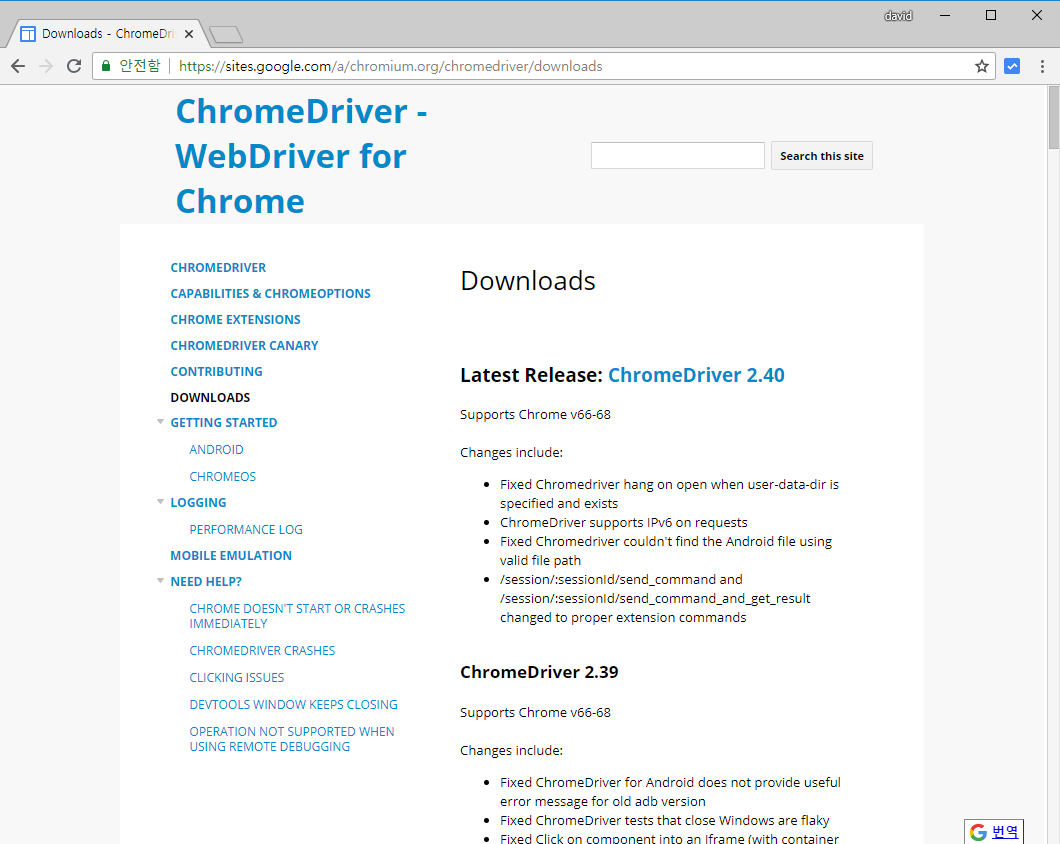Image resolution: width=1060 pixels, height=844 pixels.
Task: Open the blue checkmark extension icon
Action: point(1012,66)
